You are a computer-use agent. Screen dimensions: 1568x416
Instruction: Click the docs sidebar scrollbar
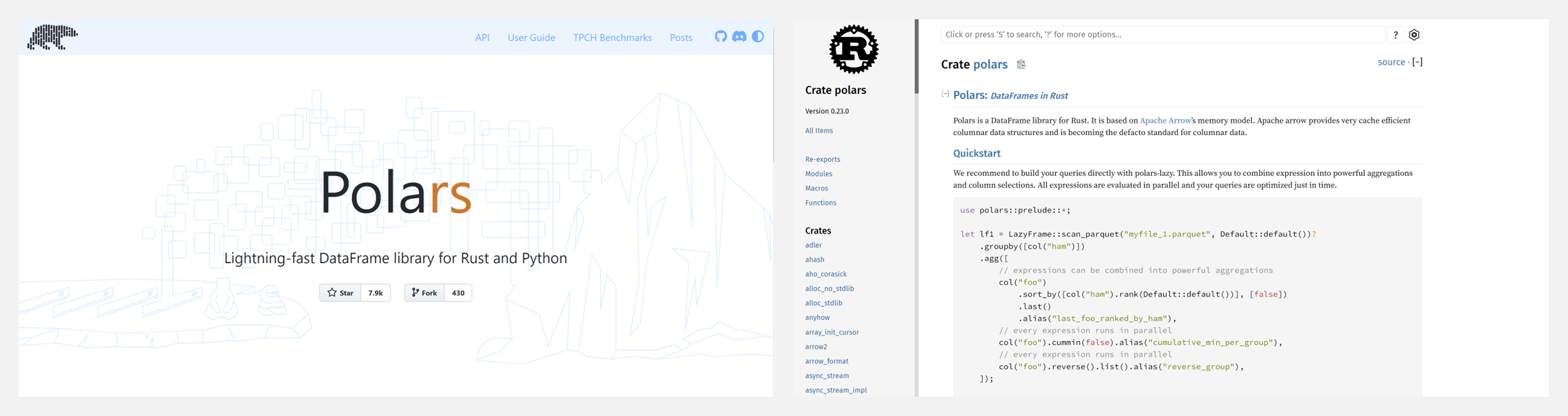pyautogui.click(x=916, y=56)
